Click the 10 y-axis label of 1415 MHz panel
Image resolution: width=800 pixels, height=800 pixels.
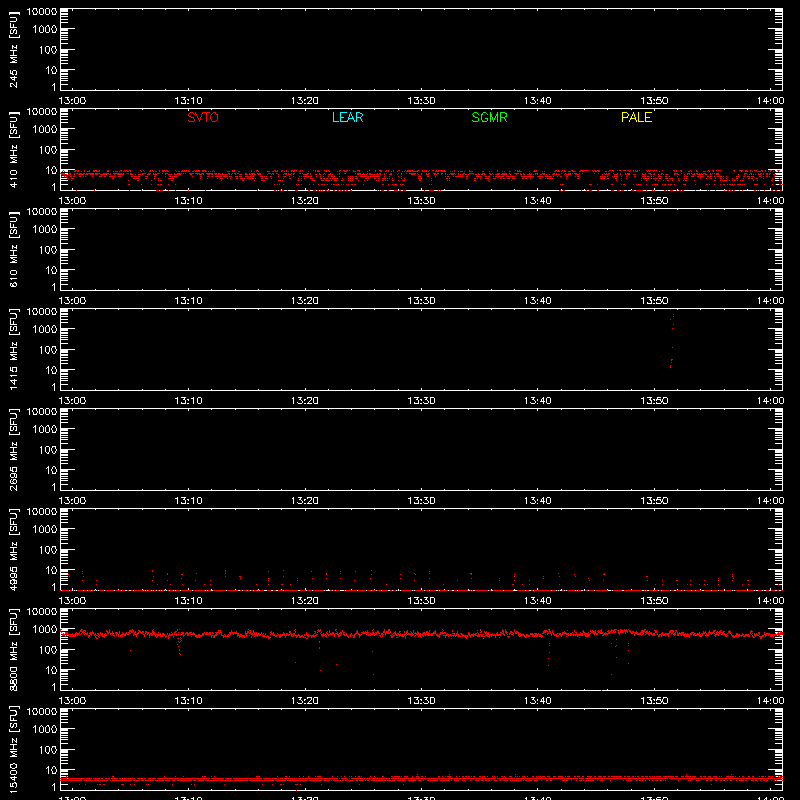click(x=51, y=370)
